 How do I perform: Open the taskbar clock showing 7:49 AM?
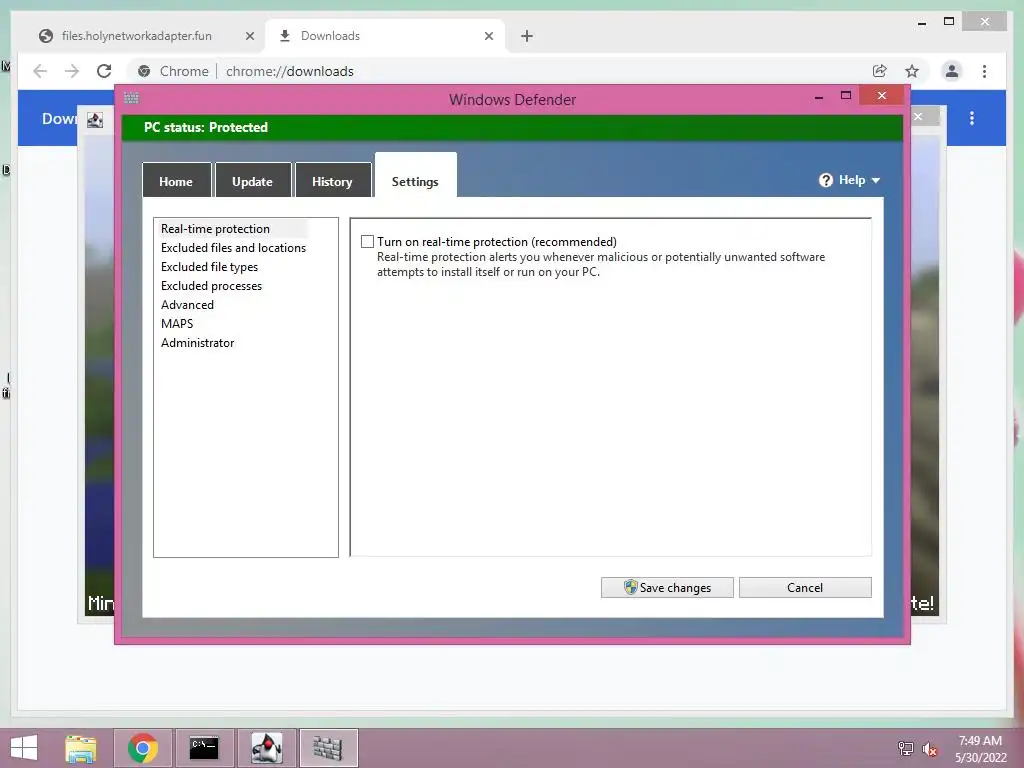(x=980, y=749)
